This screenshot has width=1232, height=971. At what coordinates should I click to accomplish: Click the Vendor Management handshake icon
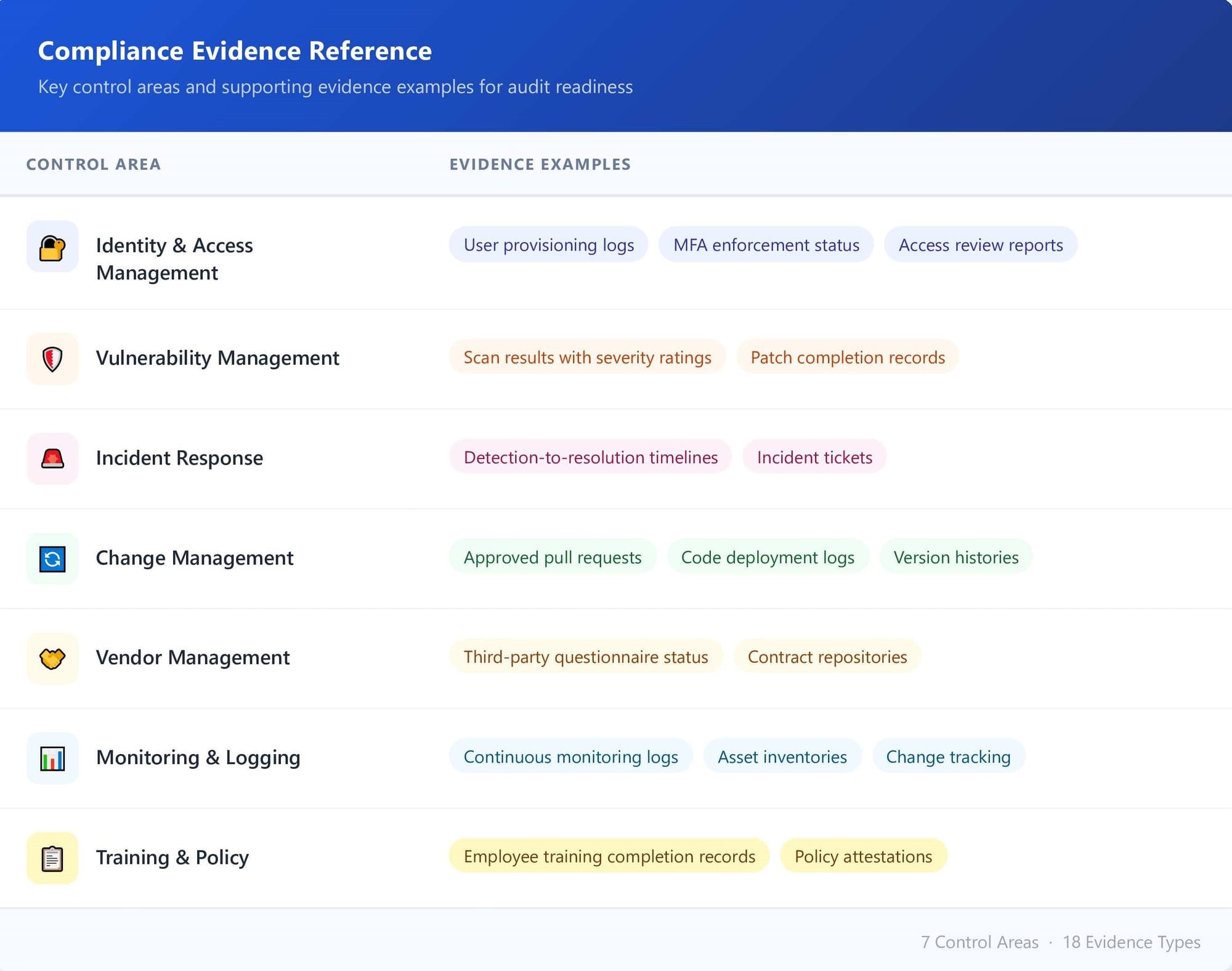[x=52, y=659]
